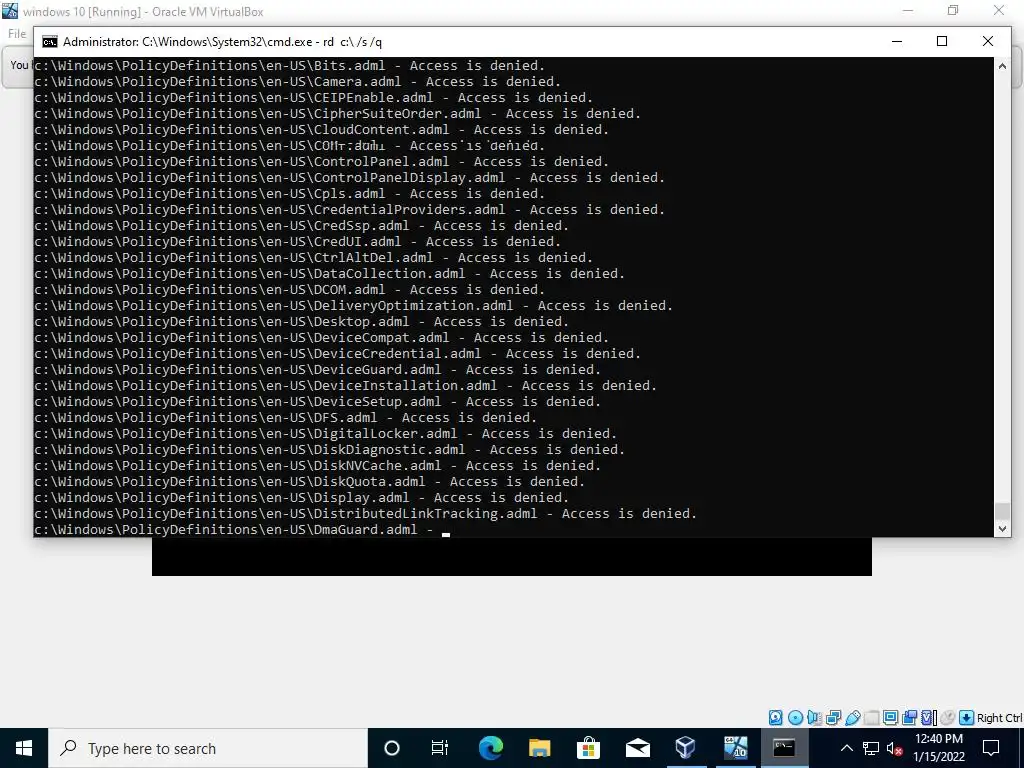Click the VirtualBox USB devices indicator
1024x768 pixels.
tap(852, 718)
